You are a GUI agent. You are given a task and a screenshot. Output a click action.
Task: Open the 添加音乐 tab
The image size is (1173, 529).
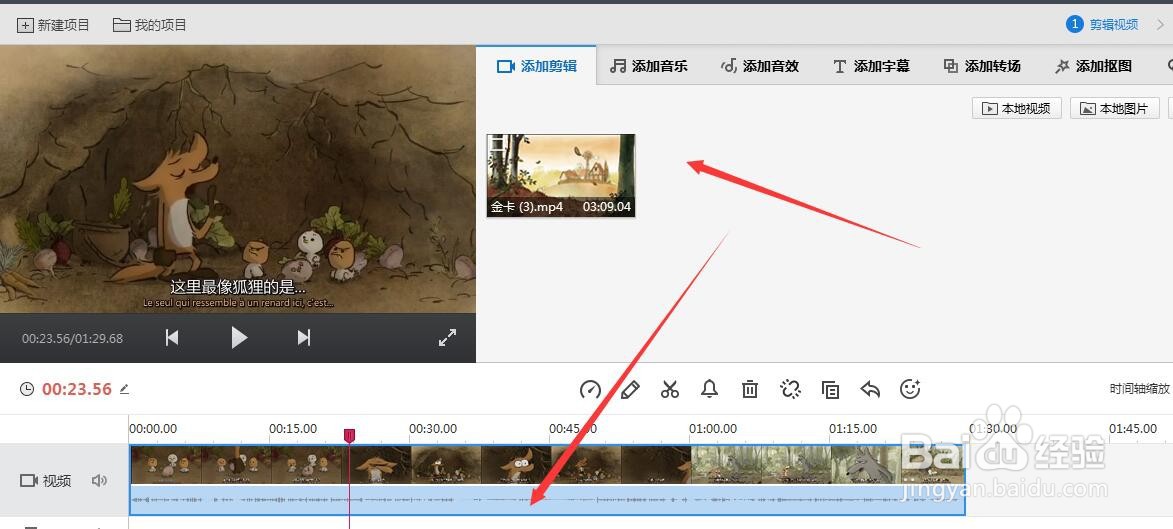pyautogui.click(x=648, y=66)
